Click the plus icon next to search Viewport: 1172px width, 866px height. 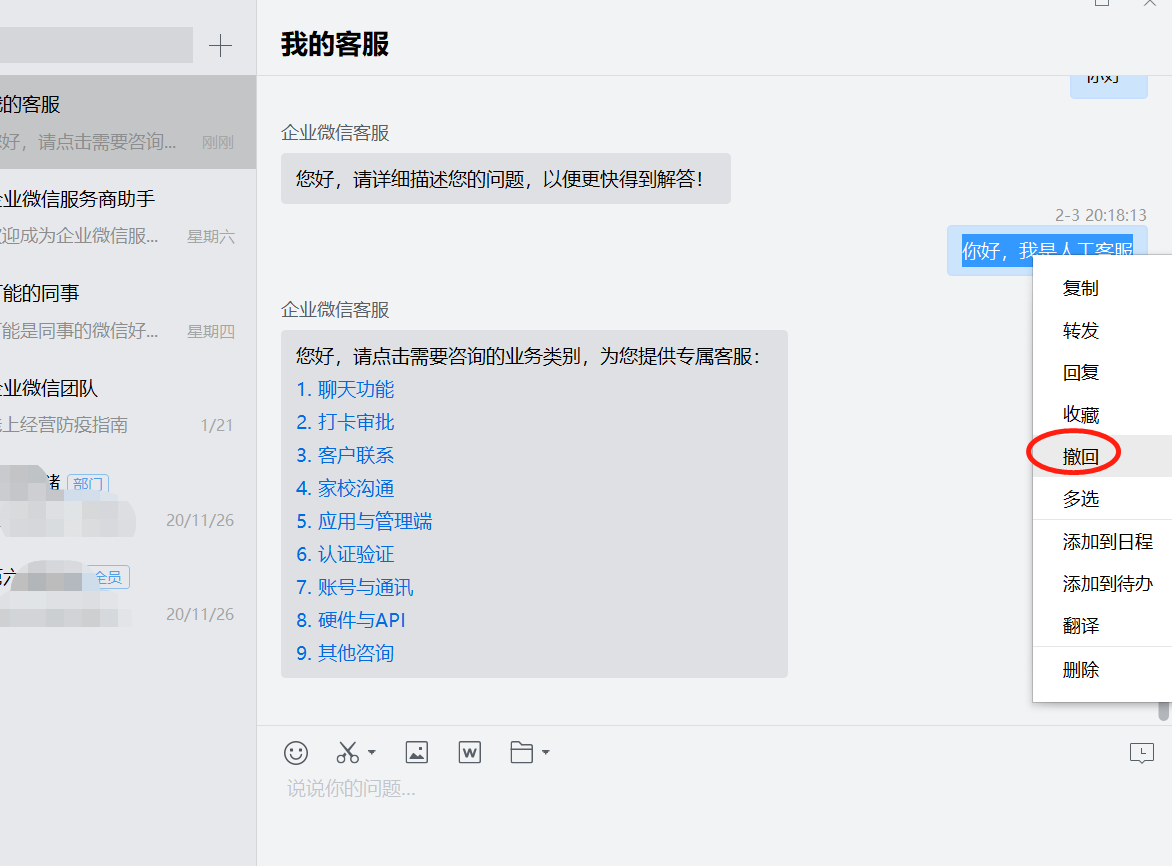click(220, 46)
